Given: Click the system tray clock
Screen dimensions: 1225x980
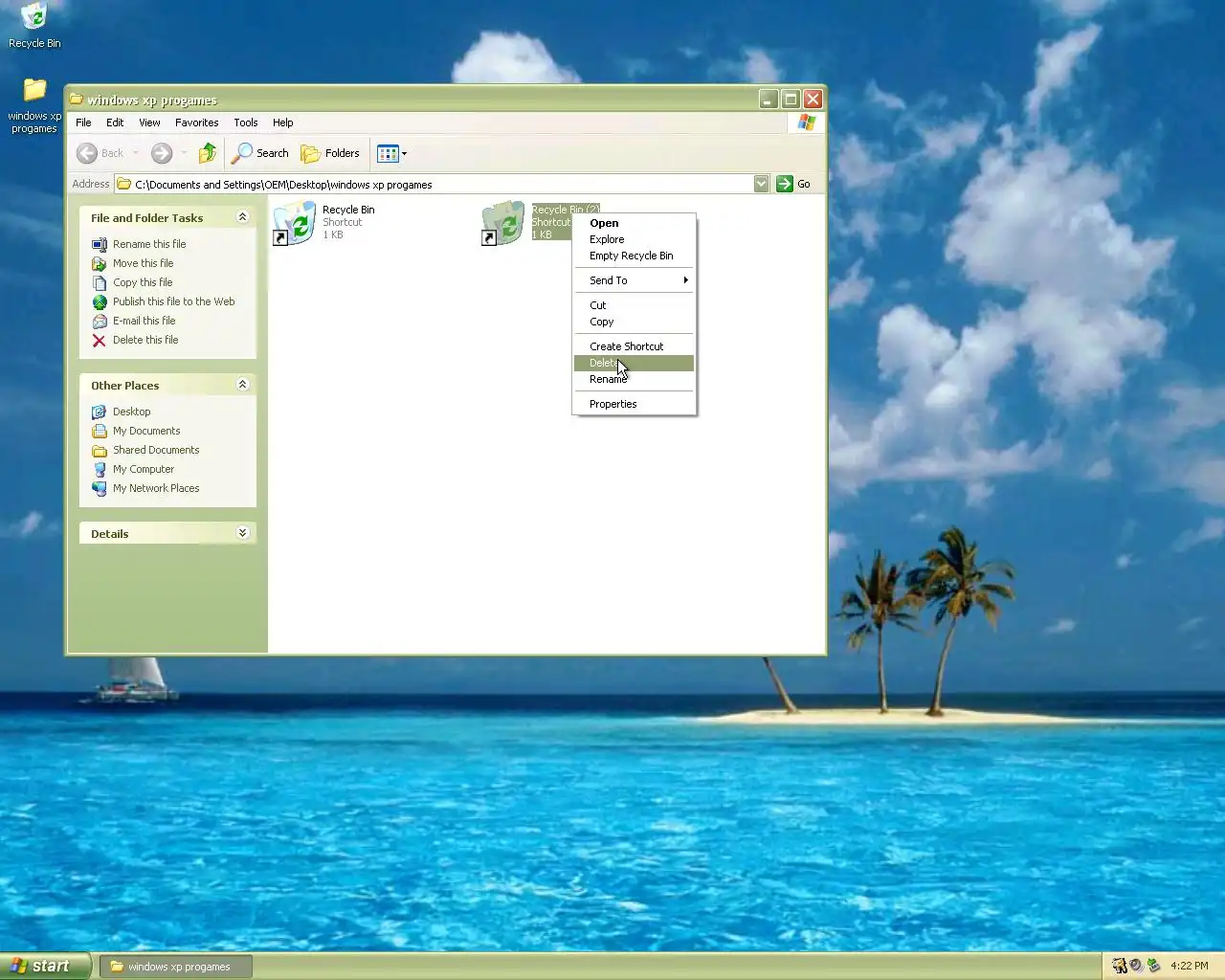Looking at the screenshot, I should [x=1190, y=966].
